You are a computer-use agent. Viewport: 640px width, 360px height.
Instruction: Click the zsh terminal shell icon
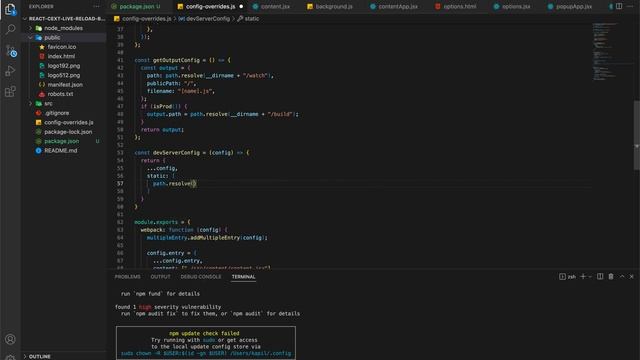pyautogui.click(x=562, y=276)
